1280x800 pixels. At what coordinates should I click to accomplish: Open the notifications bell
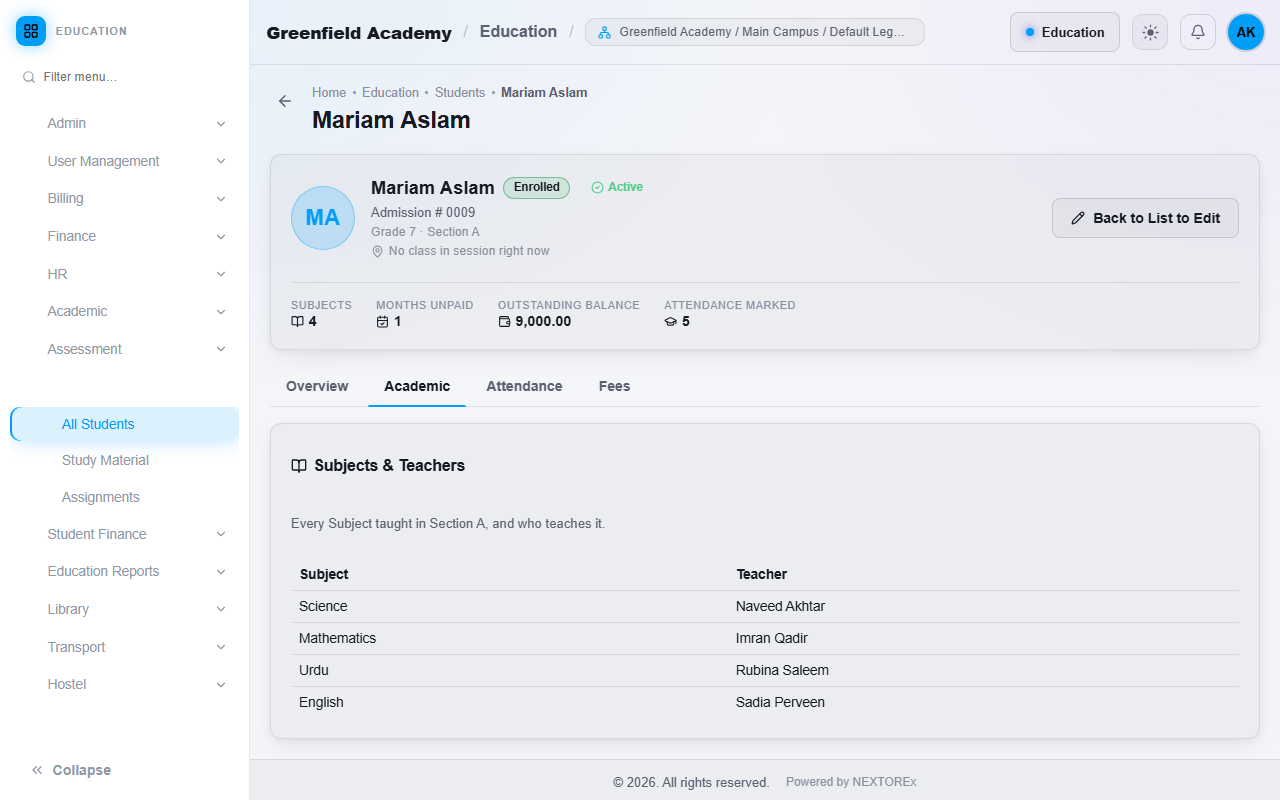pyautogui.click(x=1198, y=32)
